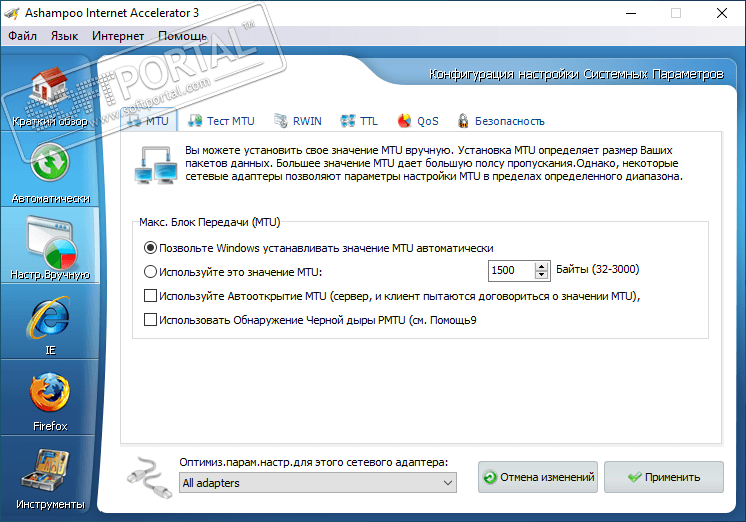
Task: Open the TTL tab
Action: tap(359, 121)
